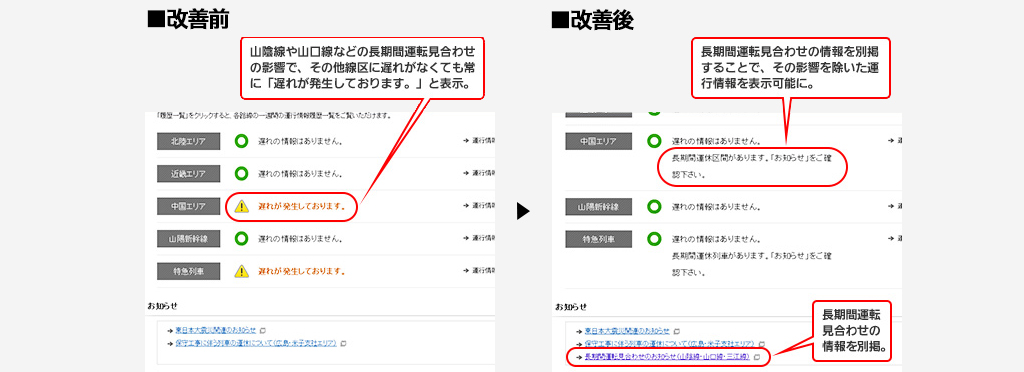Click 長期間運休区間があります notice in after panel

pos(751,166)
